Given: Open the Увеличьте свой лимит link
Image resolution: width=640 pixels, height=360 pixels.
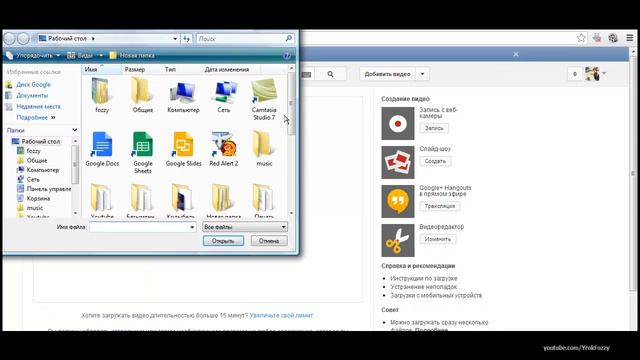Looking at the screenshot, I should 282,315.
